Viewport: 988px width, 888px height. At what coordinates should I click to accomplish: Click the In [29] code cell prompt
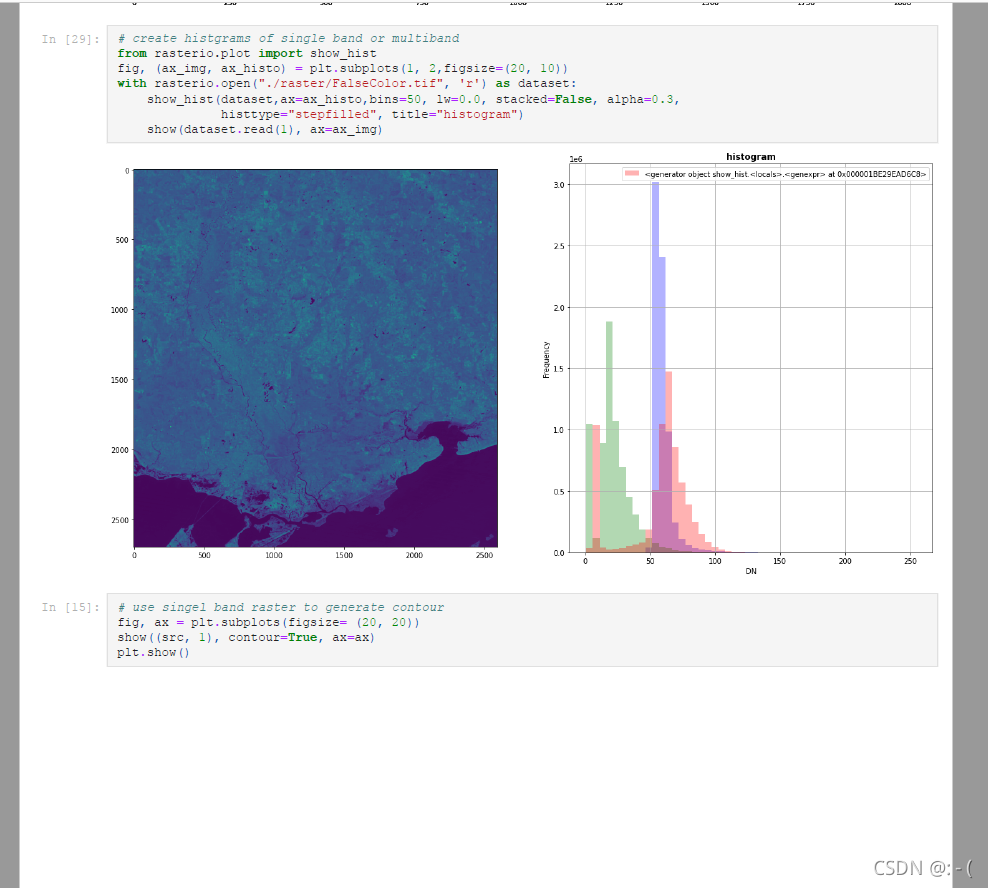[x=71, y=39]
